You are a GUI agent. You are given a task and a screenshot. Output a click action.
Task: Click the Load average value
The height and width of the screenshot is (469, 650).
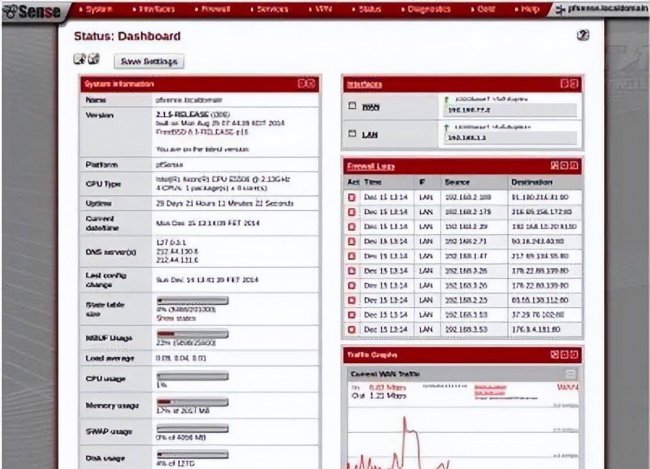181,358
